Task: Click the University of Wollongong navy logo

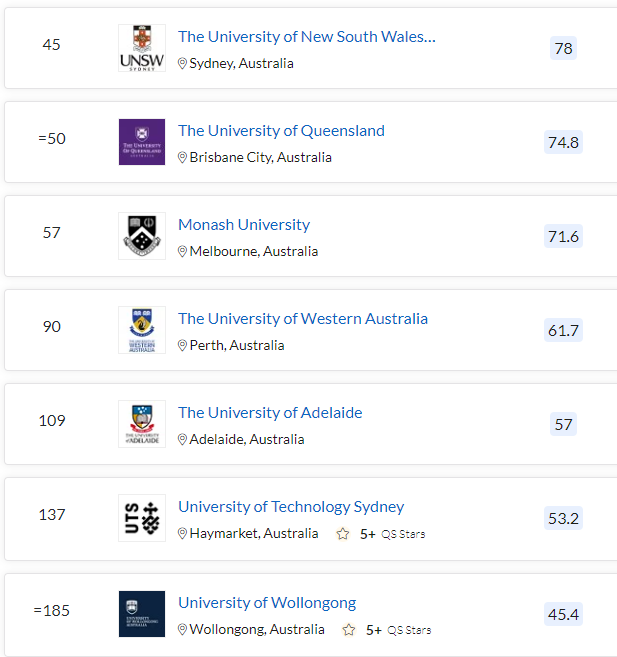Action: (x=142, y=614)
